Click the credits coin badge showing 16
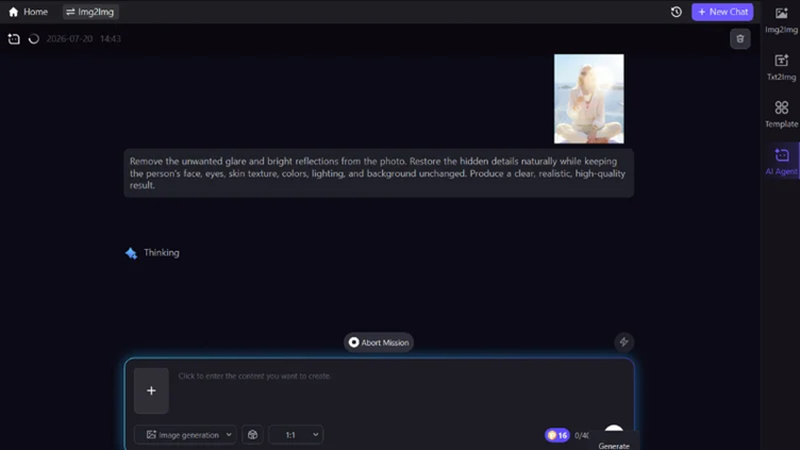 click(x=557, y=435)
